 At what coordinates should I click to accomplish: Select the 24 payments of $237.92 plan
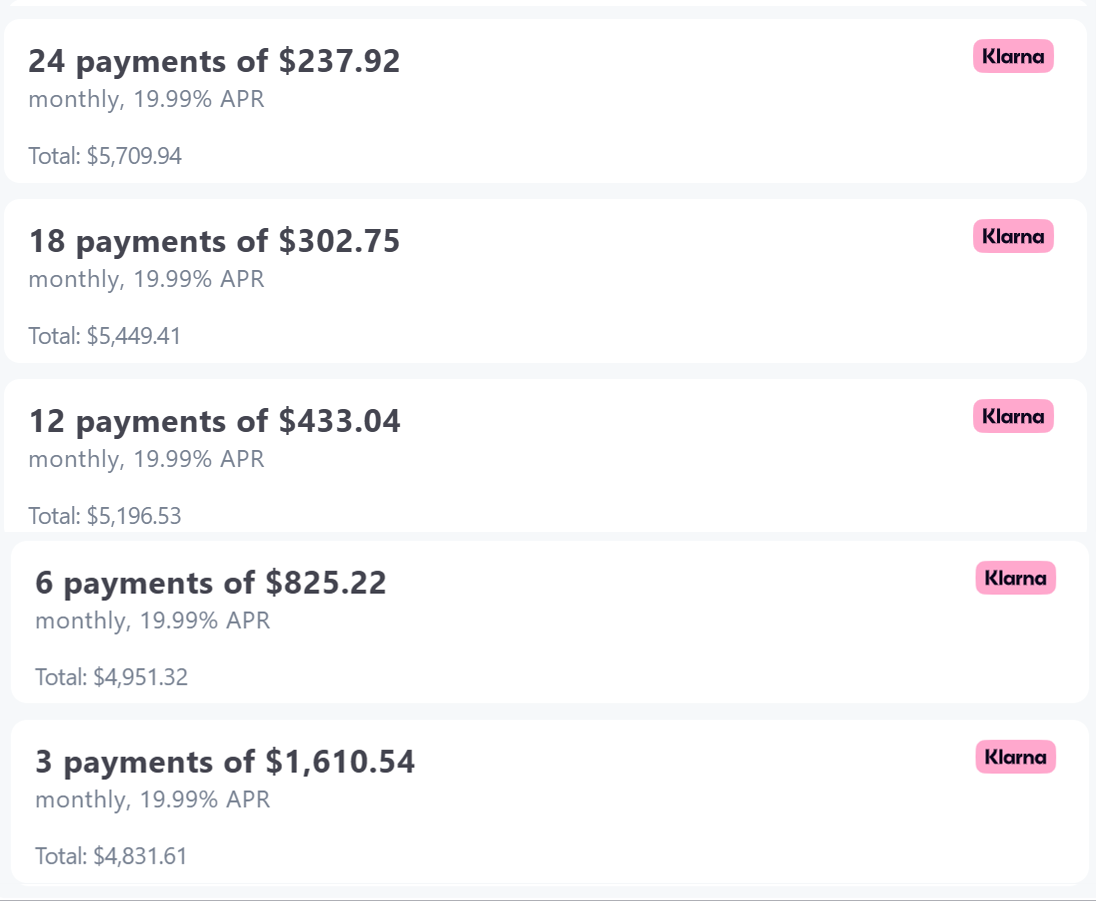545,101
